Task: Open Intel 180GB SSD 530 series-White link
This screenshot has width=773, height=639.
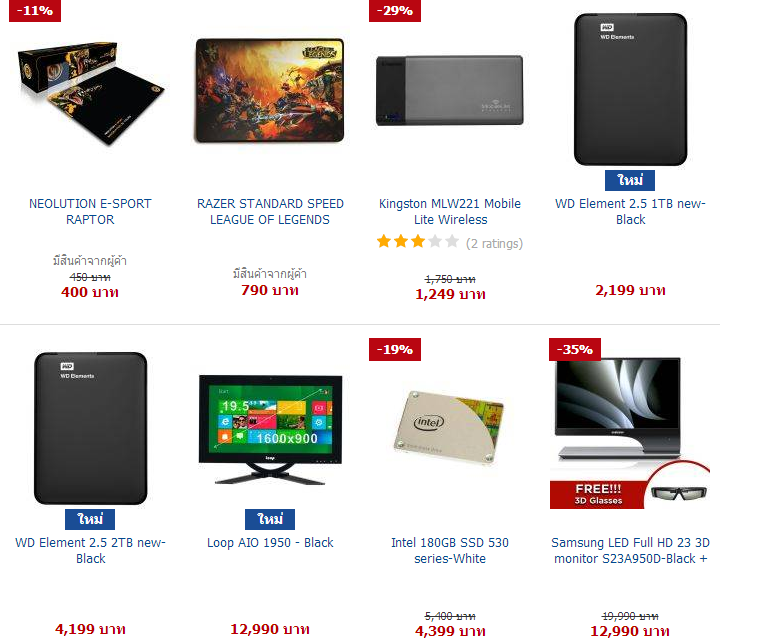Action: pyautogui.click(x=450, y=550)
